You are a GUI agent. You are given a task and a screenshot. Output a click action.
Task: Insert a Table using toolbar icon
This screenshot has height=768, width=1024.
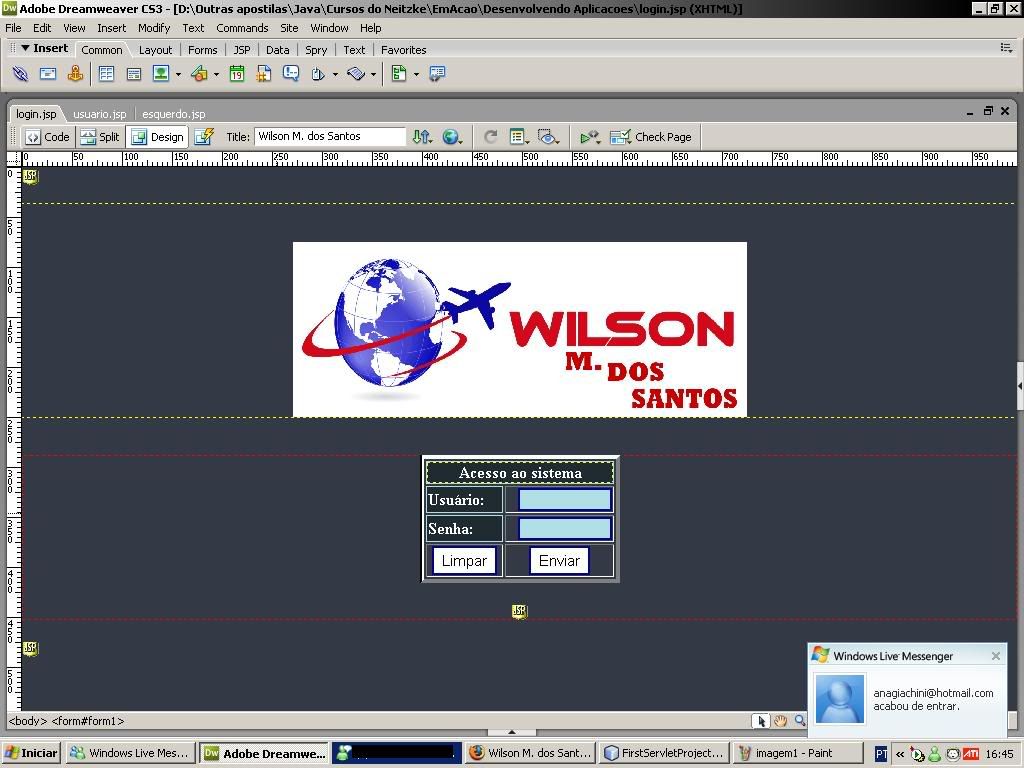(x=106, y=74)
